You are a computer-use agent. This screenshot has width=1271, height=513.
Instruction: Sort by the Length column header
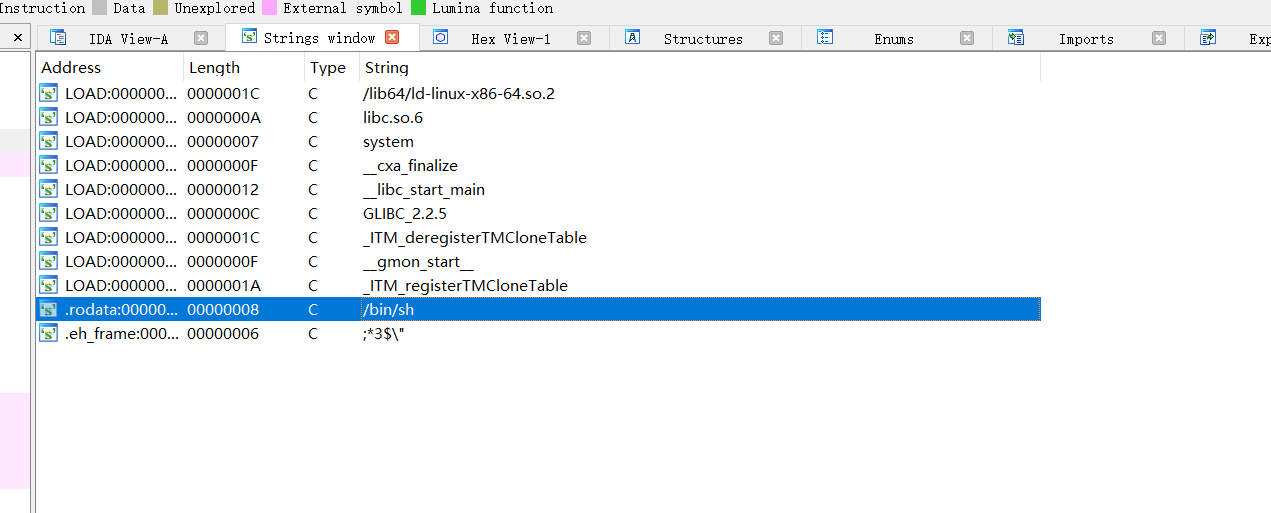(214, 68)
